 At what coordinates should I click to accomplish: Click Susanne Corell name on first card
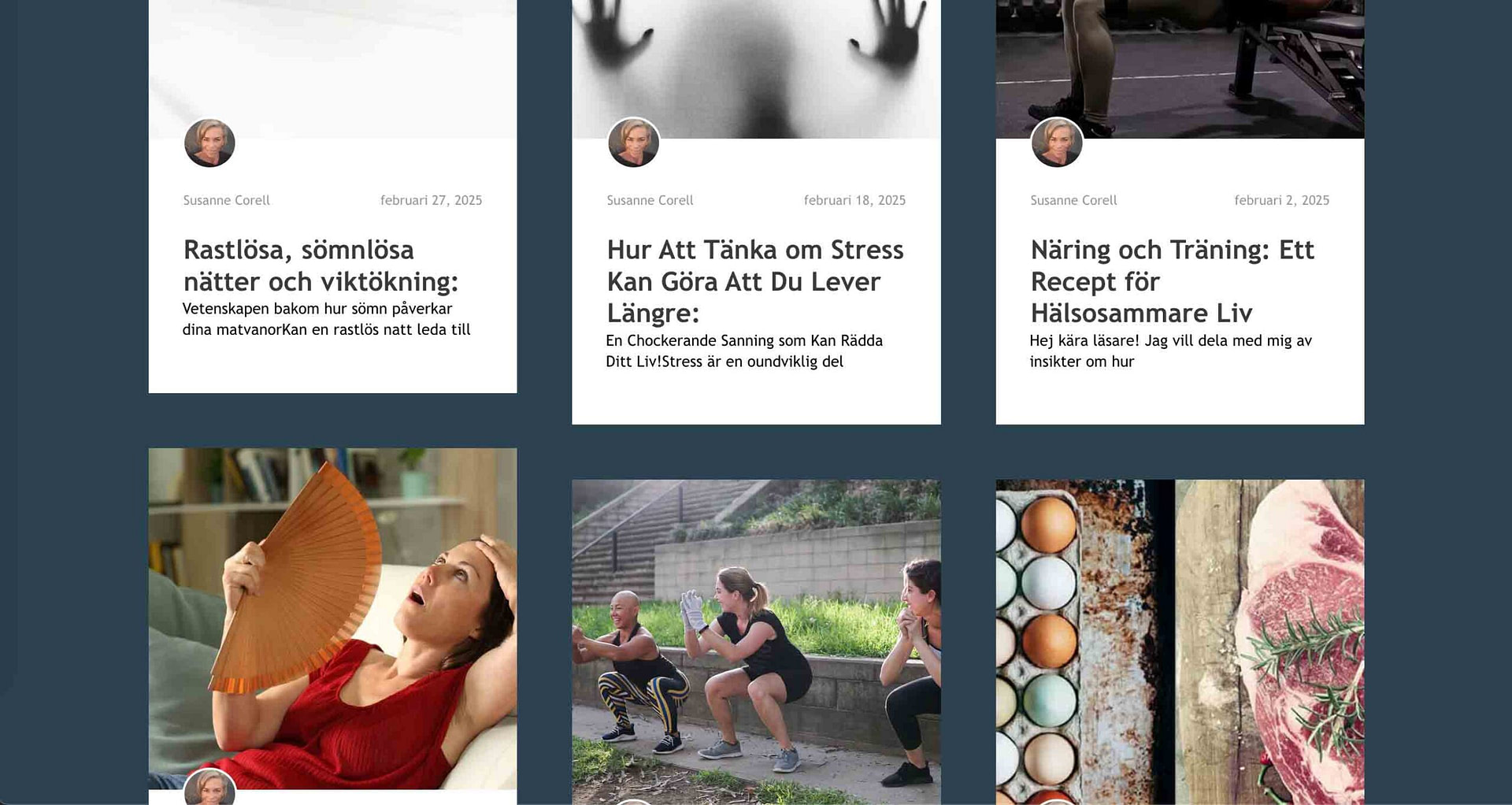point(227,200)
